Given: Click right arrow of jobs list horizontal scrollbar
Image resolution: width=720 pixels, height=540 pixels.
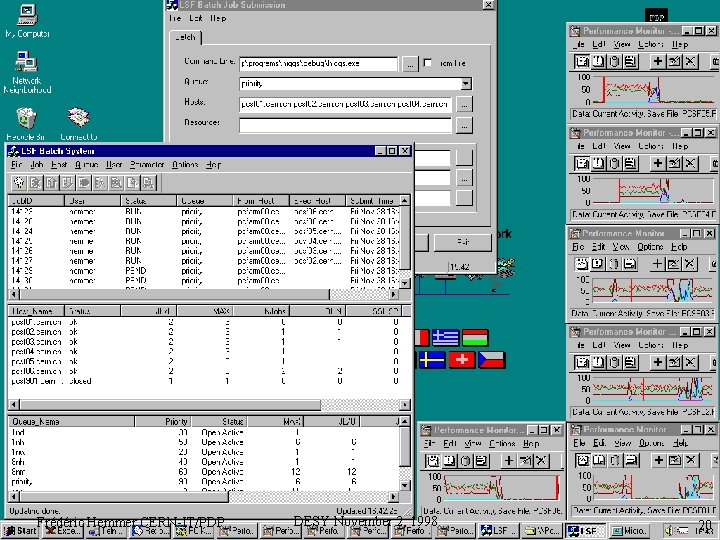Looking at the screenshot, I should (394, 293).
